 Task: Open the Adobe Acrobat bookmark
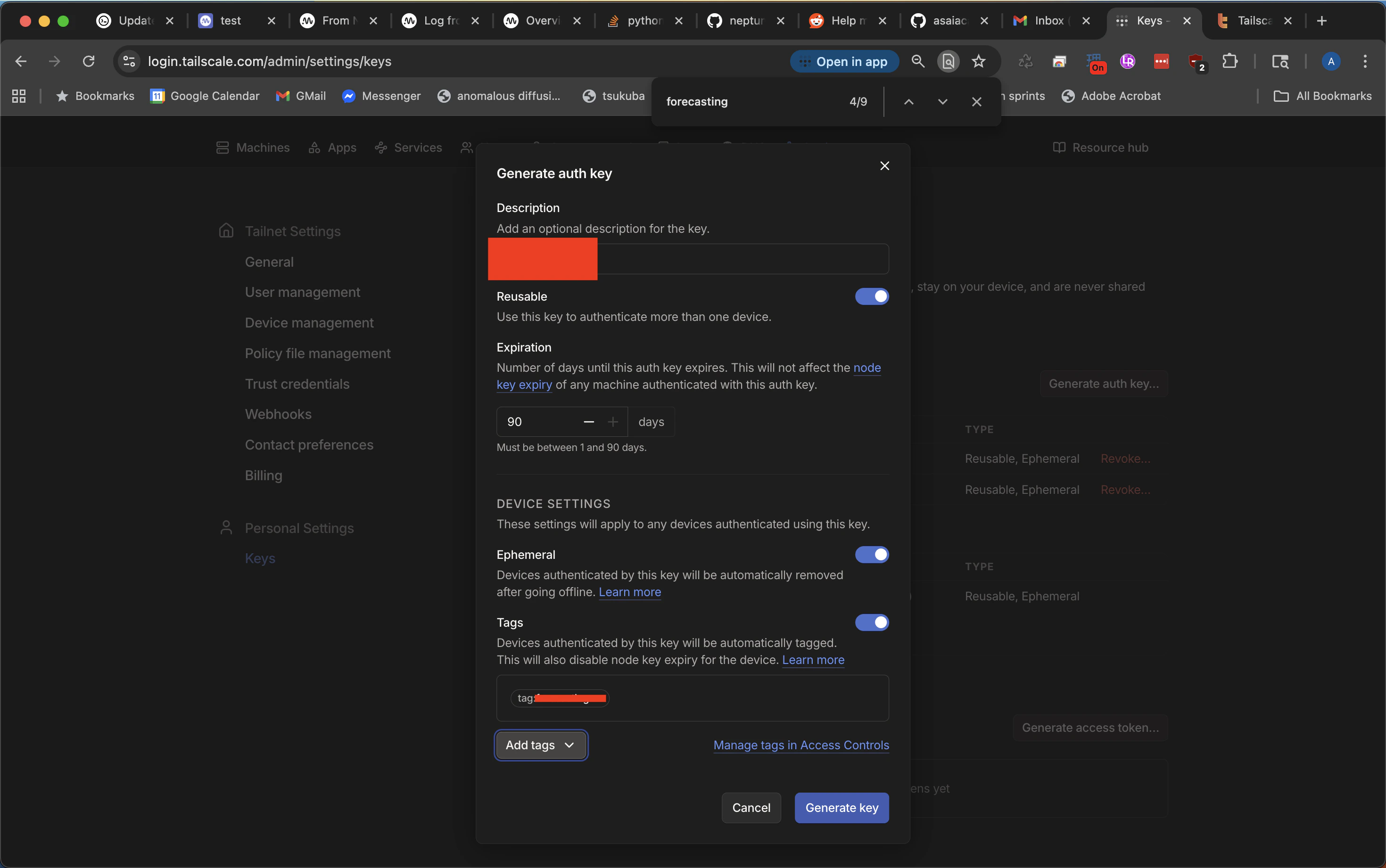click(1111, 96)
